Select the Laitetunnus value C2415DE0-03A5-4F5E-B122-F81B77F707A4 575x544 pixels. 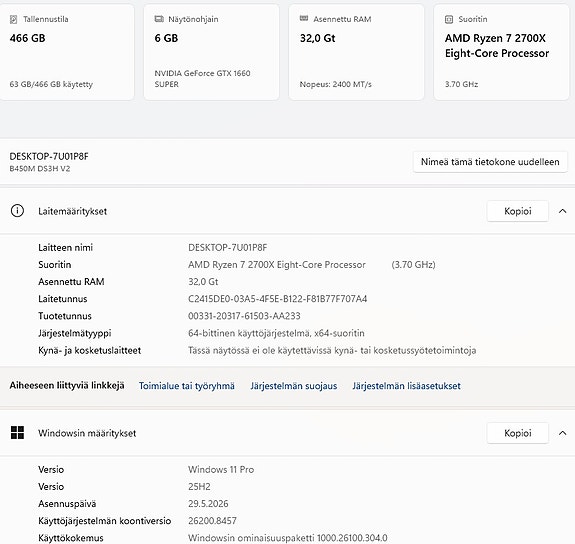[278, 299]
